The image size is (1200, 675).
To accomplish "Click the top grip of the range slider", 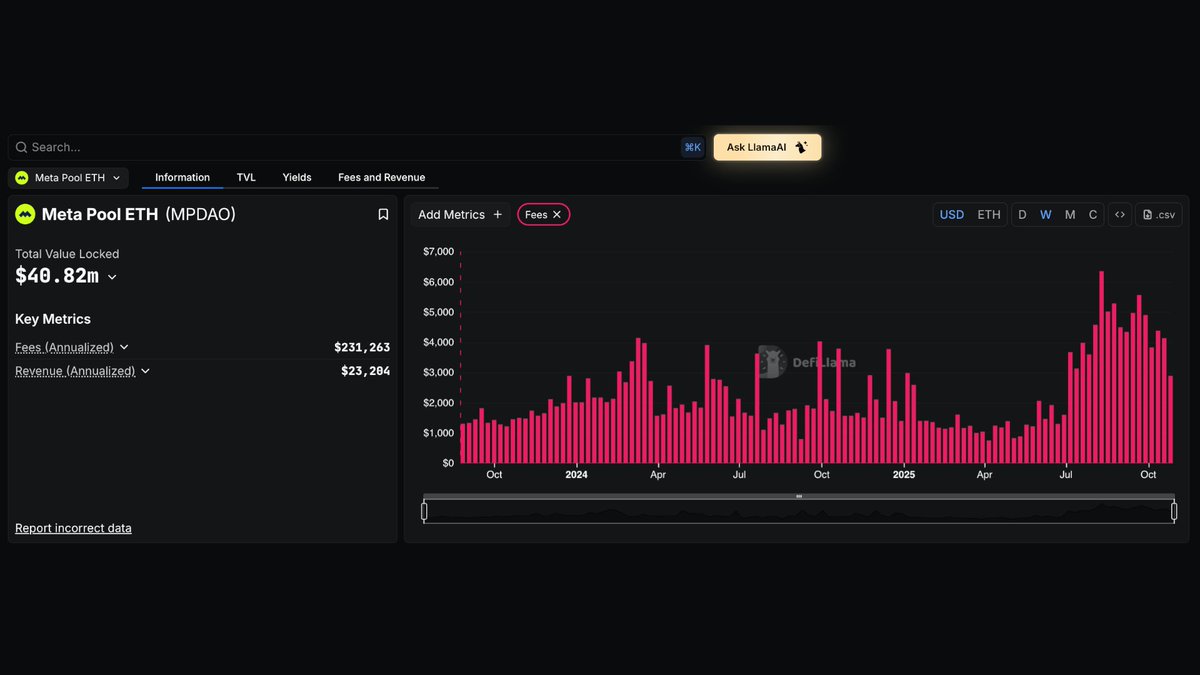I will click(799, 496).
